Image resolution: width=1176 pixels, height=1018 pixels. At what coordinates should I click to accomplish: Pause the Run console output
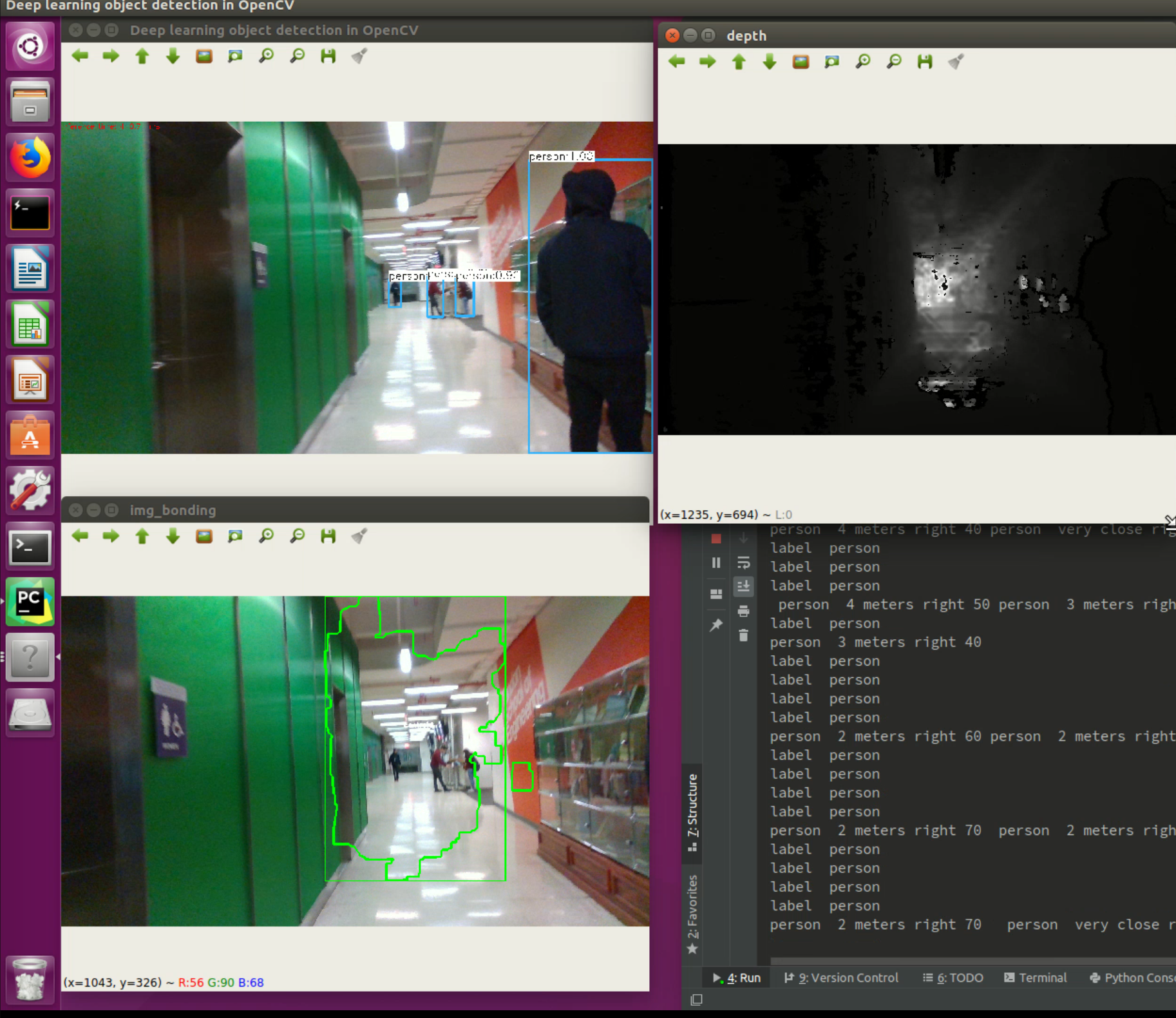[716, 562]
